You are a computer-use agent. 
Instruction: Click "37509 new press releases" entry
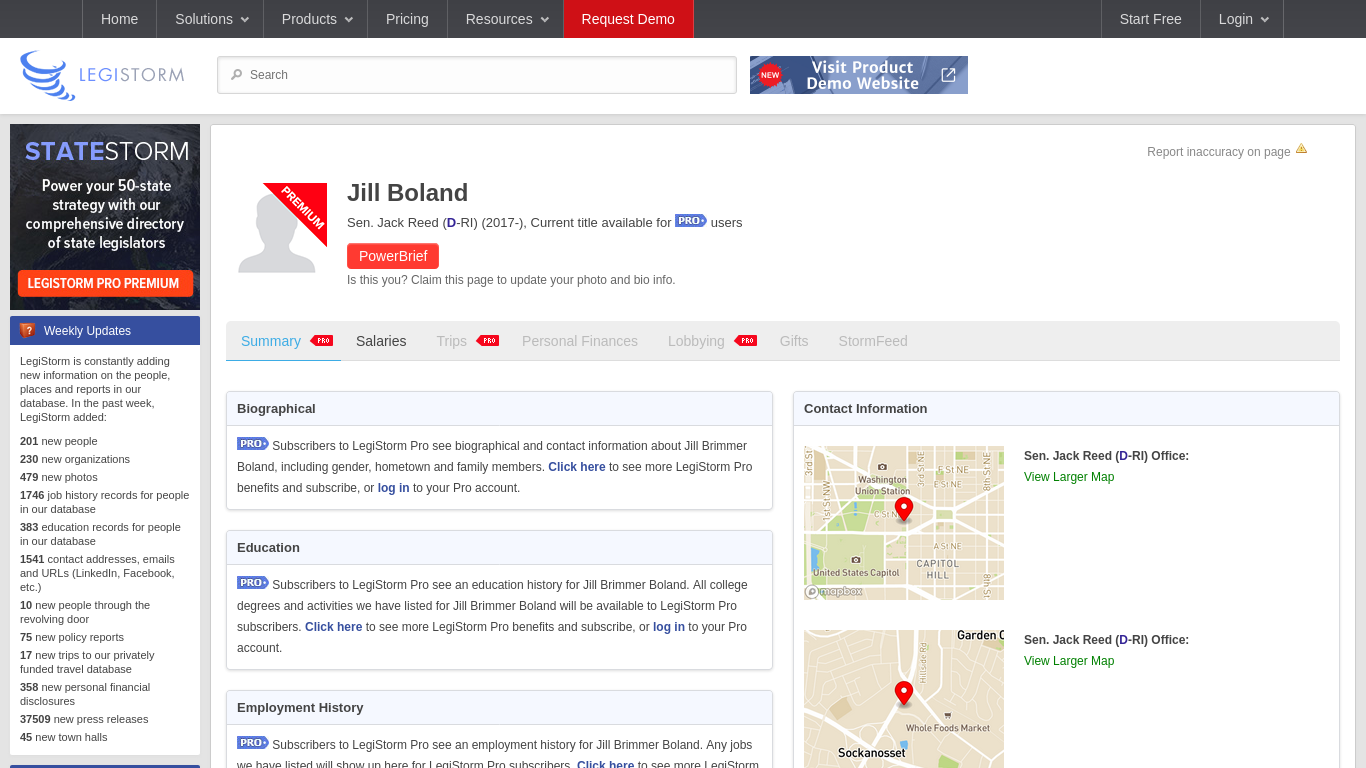click(x=84, y=719)
